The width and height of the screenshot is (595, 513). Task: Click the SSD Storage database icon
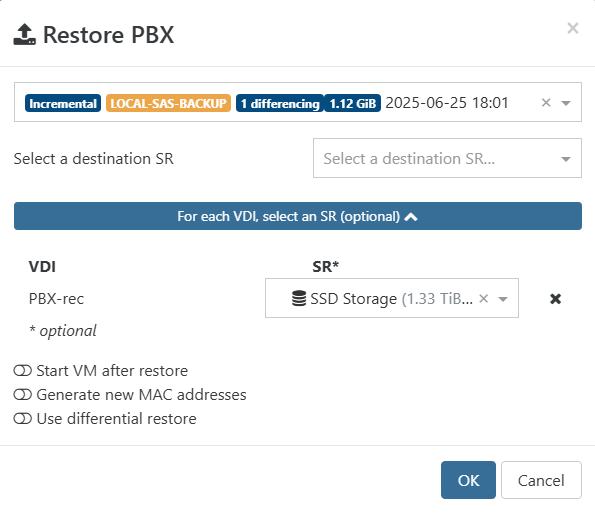(299, 298)
